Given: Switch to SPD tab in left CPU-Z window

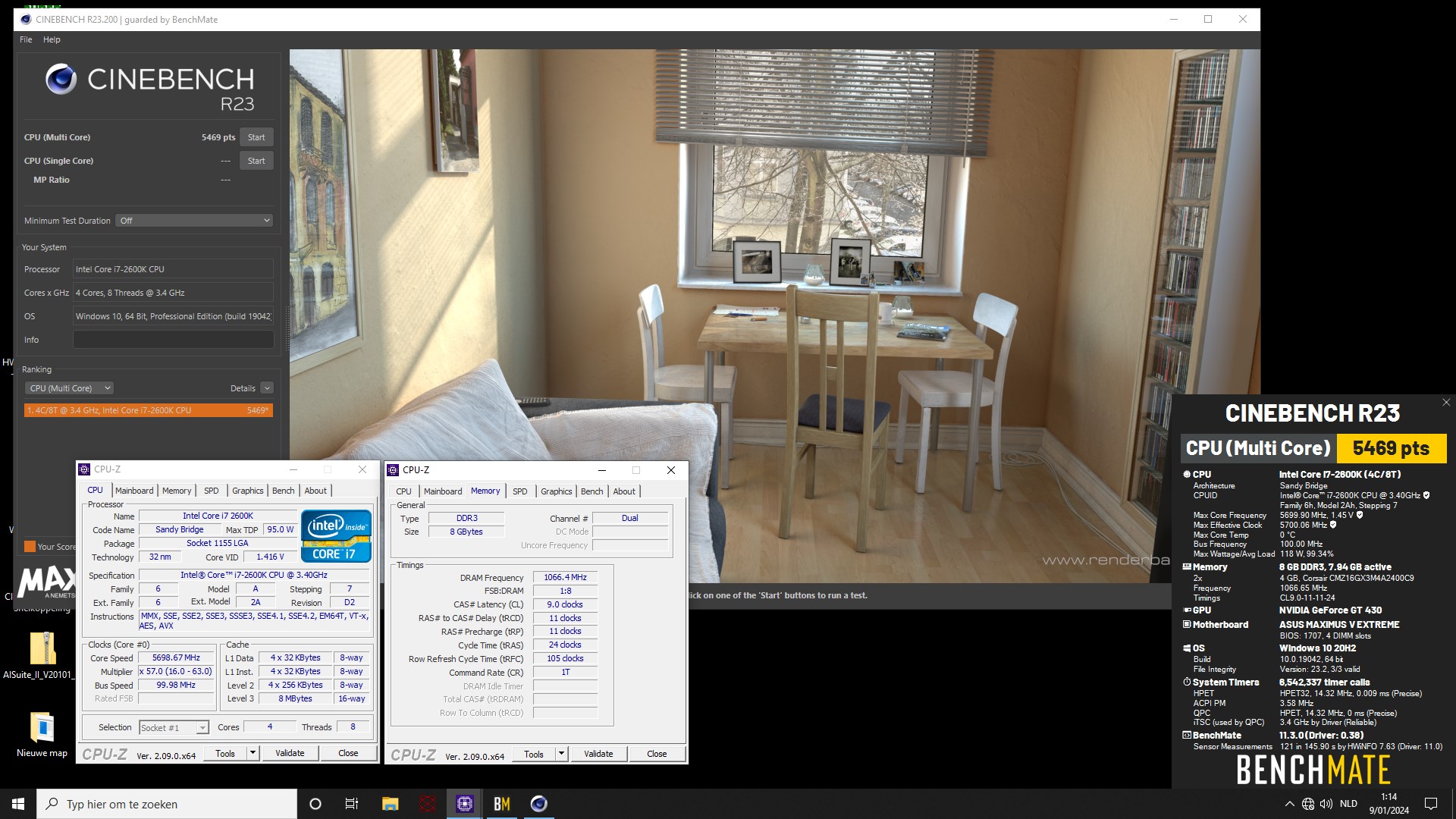Looking at the screenshot, I should coord(212,491).
